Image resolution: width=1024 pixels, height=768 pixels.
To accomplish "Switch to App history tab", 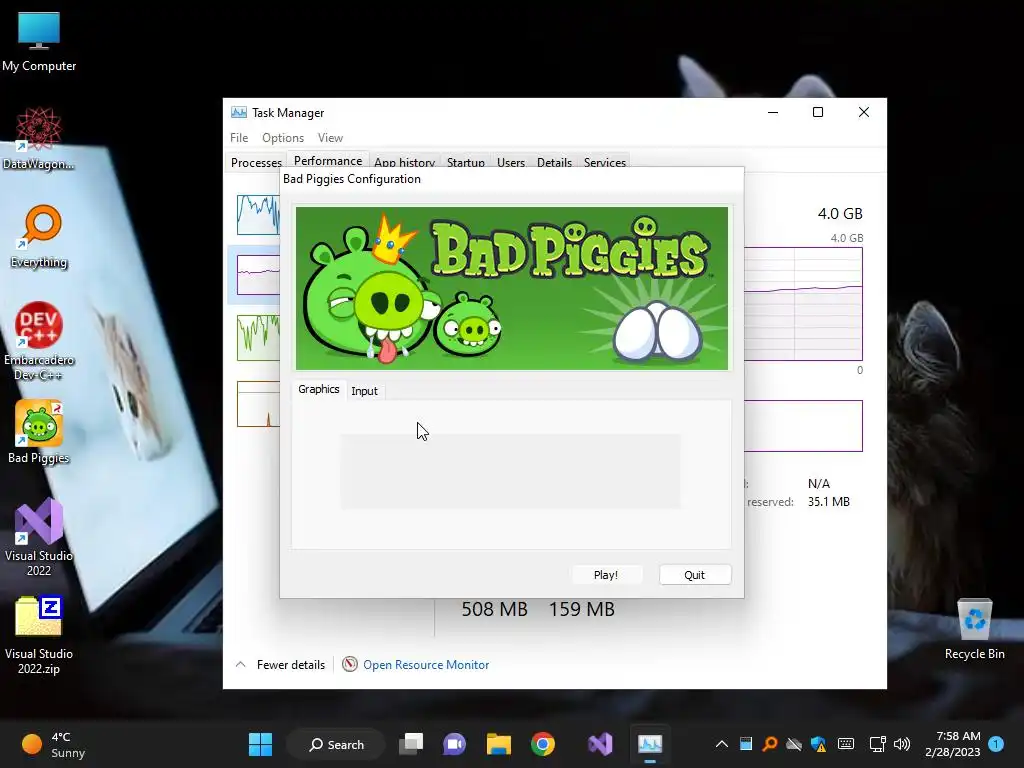I will click(404, 163).
